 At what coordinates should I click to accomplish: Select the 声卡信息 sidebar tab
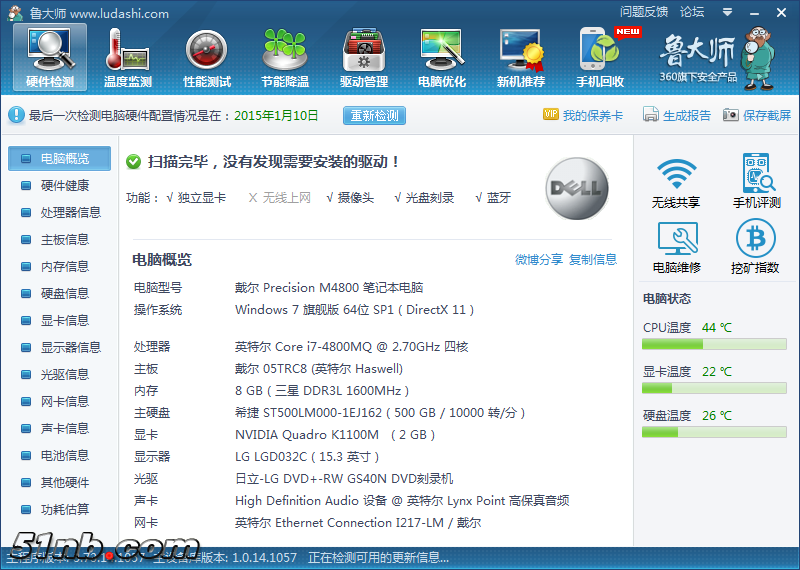coord(60,429)
